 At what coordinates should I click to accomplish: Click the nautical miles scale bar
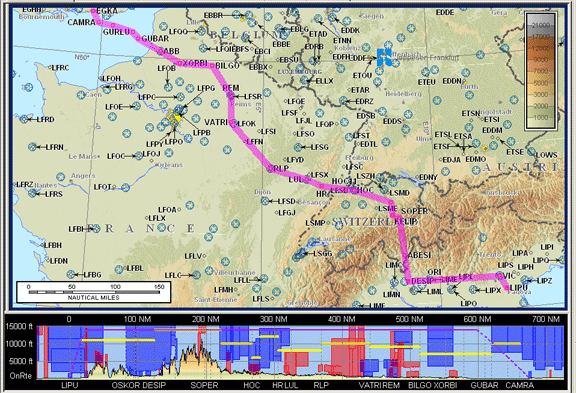pos(94,292)
